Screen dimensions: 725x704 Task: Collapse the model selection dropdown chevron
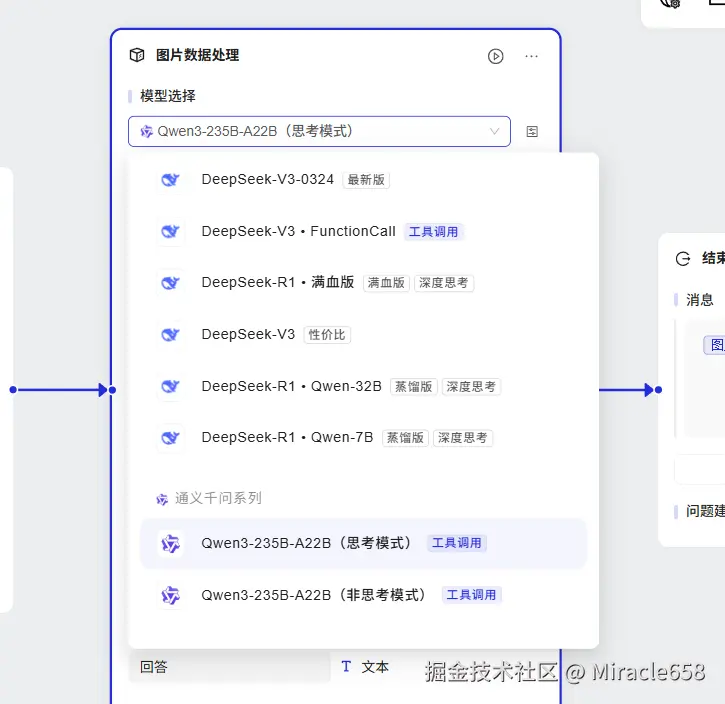[x=494, y=131]
